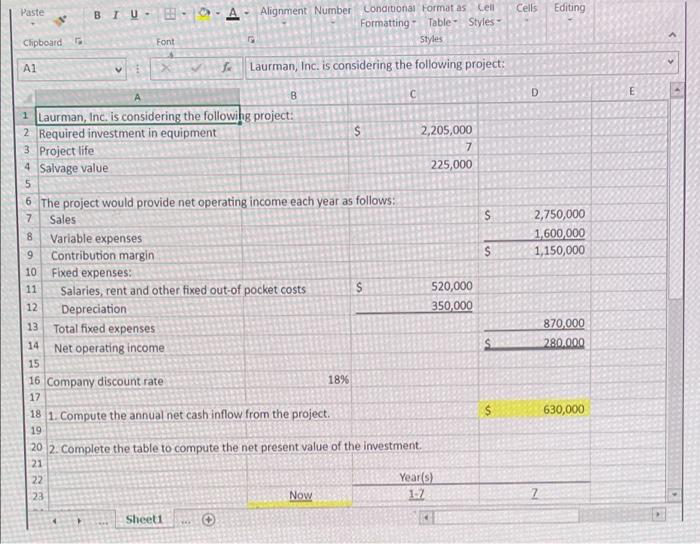This screenshot has height=544, width=700.
Task: Apply Underline formatting
Action: click(134, 15)
